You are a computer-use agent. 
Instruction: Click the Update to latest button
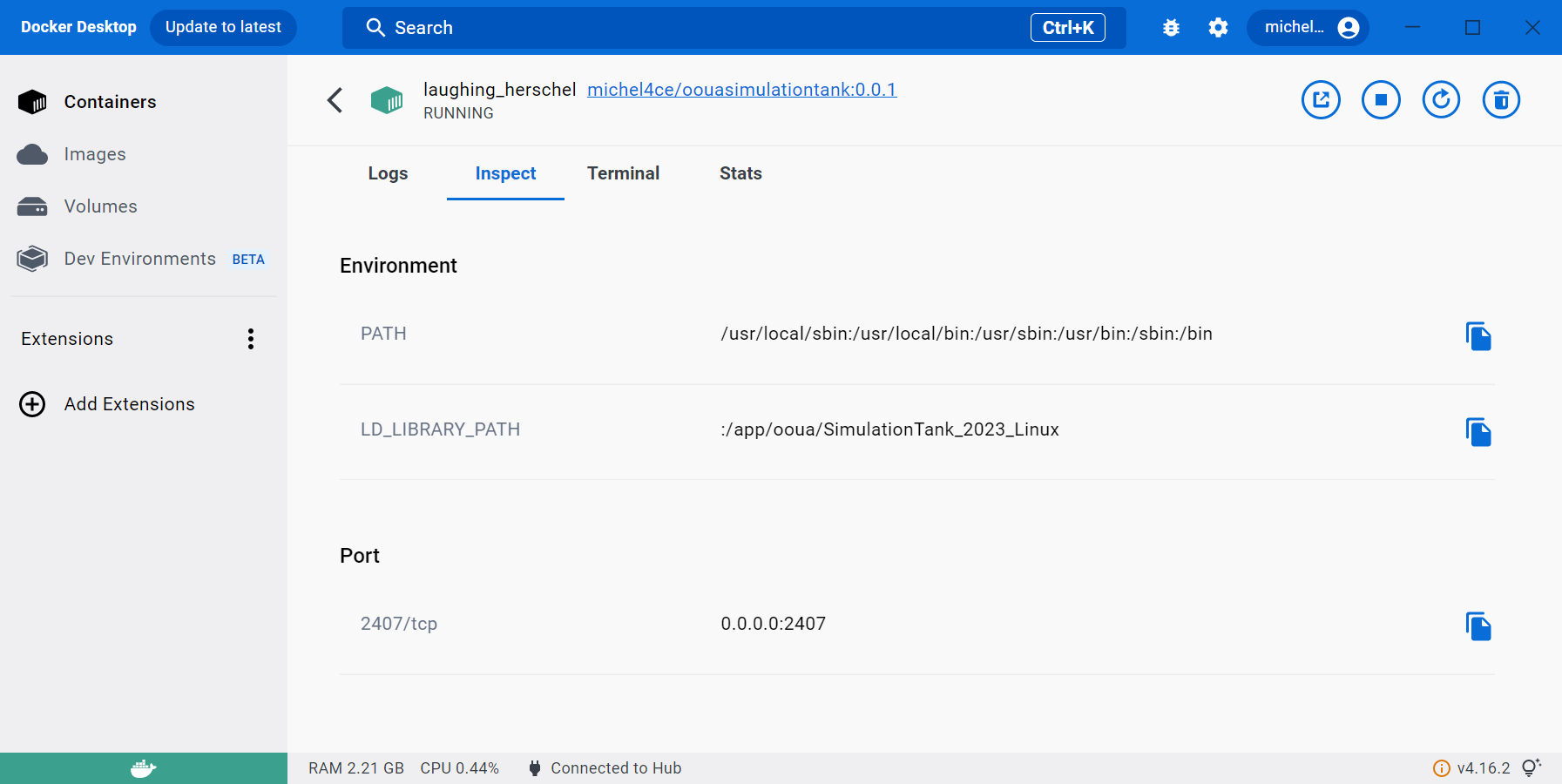click(x=223, y=28)
